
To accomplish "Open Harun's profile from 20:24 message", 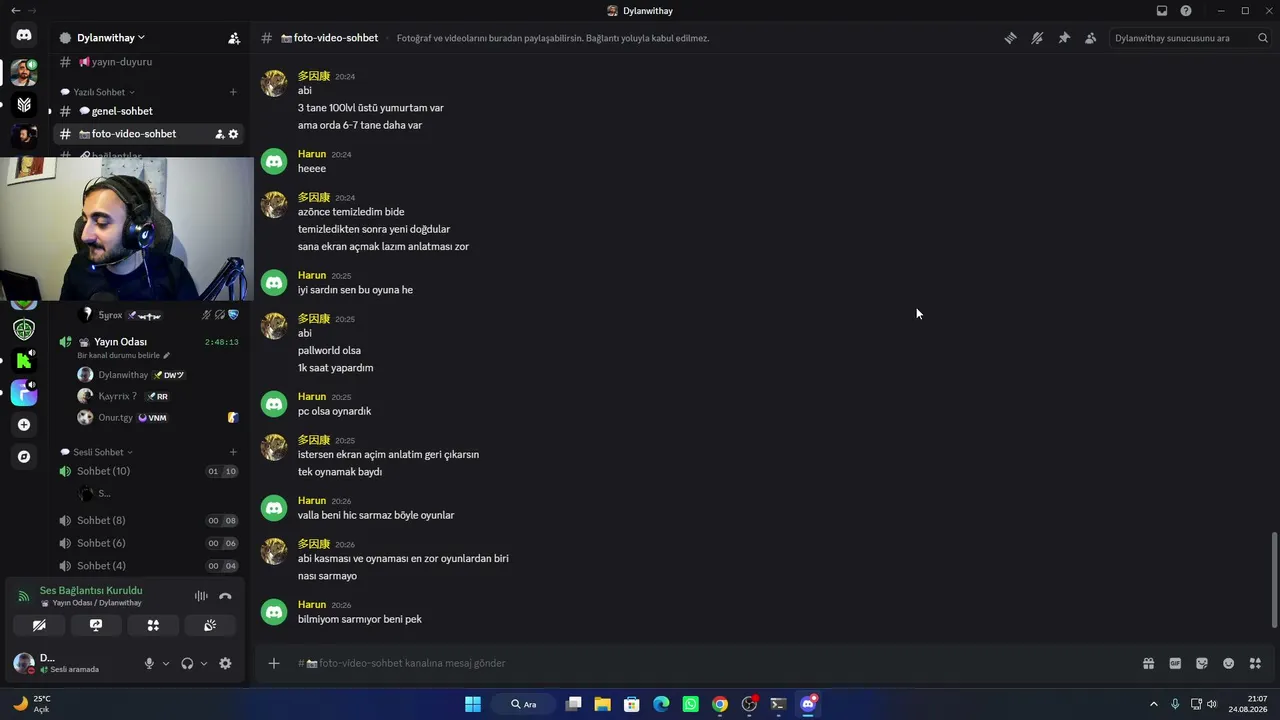I will (312, 154).
